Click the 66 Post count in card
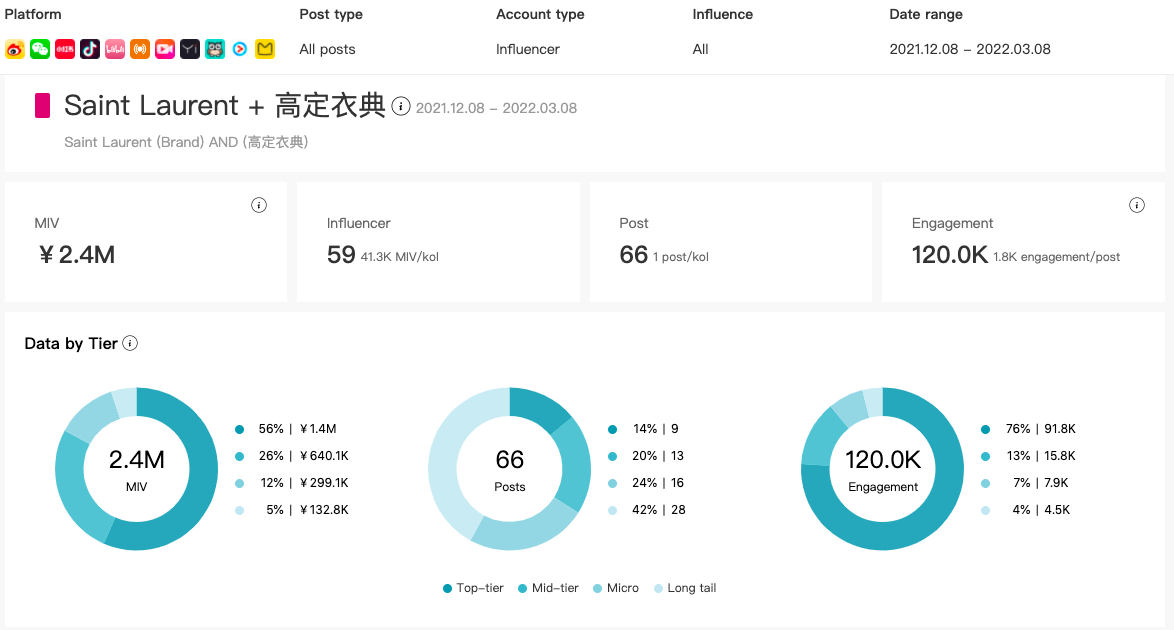The height and width of the screenshot is (630, 1174). (633, 255)
